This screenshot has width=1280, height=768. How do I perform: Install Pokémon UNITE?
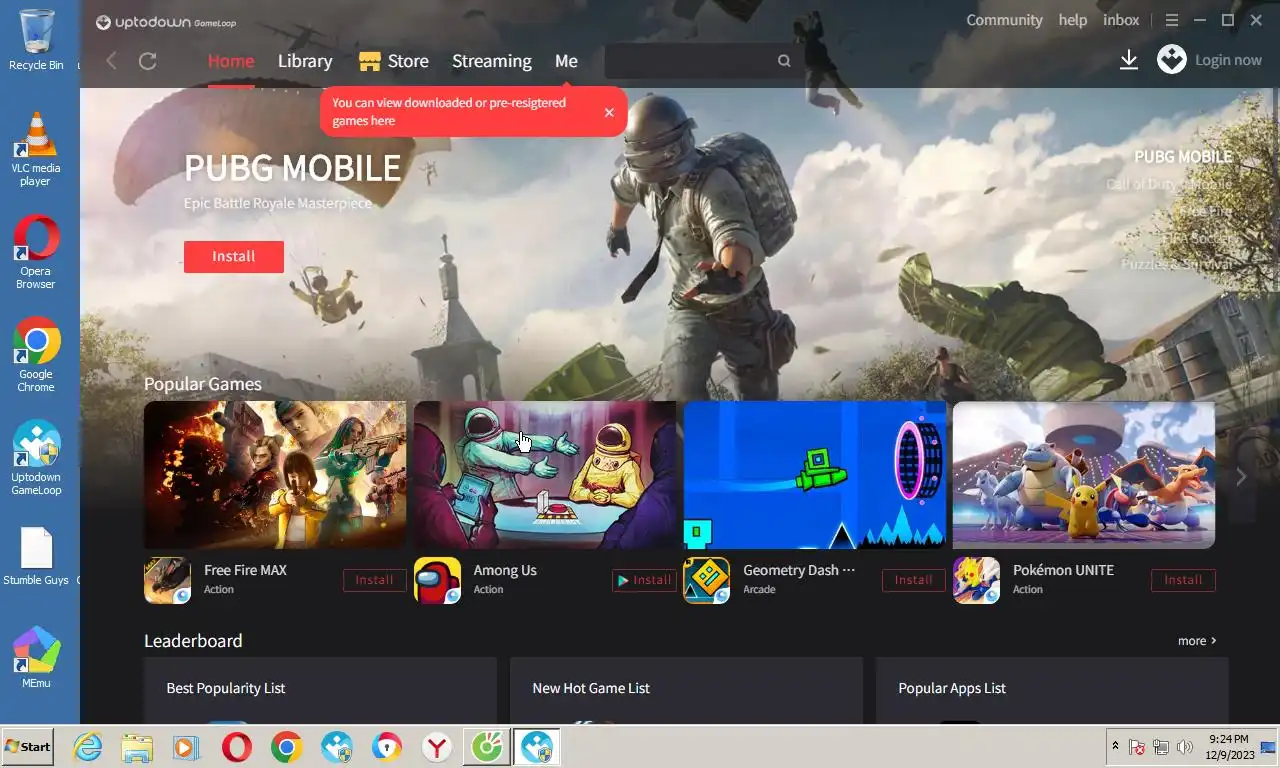(1183, 580)
